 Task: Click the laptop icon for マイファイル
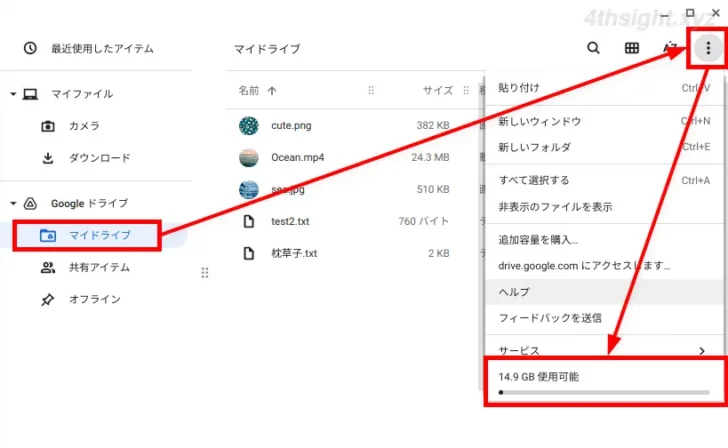[31, 94]
